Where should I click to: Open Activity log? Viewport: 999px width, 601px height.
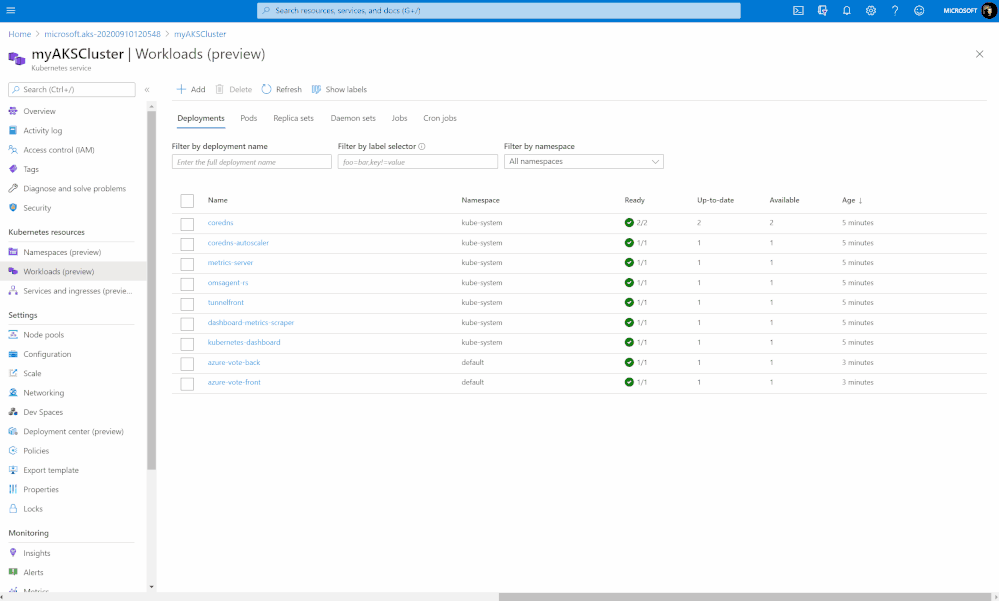coord(43,131)
